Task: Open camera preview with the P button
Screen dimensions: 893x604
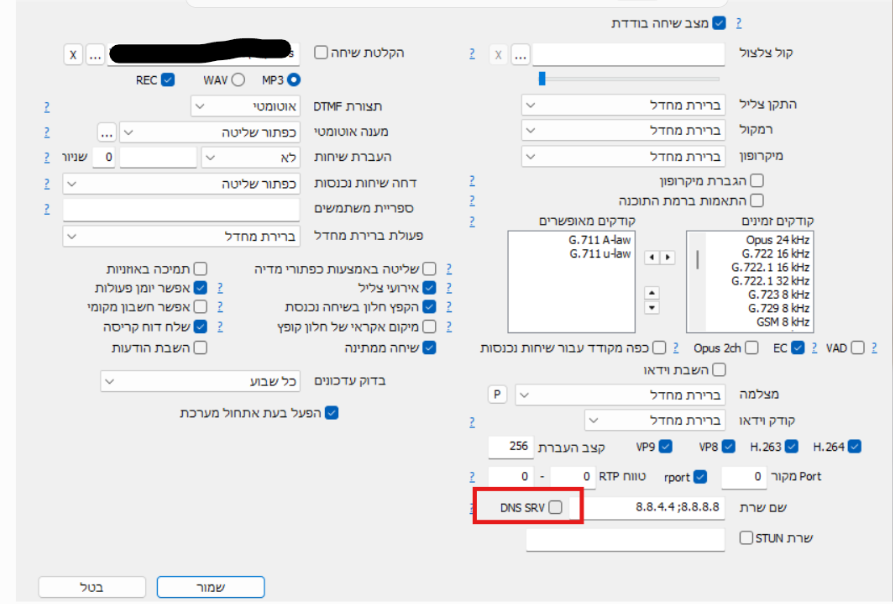Action: click(x=497, y=394)
